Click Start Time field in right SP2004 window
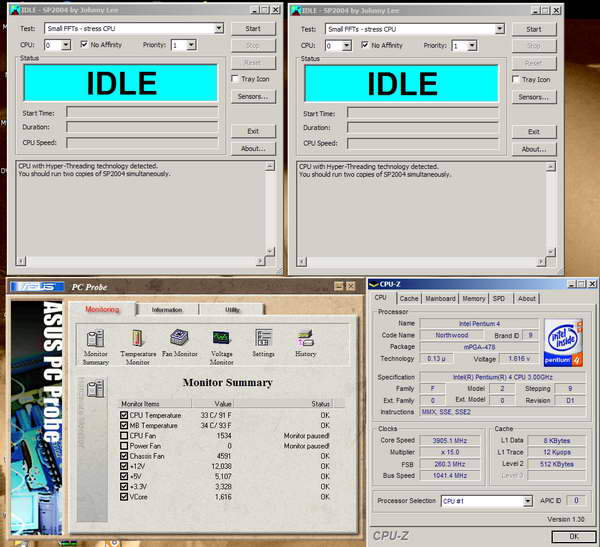The height and width of the screenshot is (547, 600). click(423, 113)
